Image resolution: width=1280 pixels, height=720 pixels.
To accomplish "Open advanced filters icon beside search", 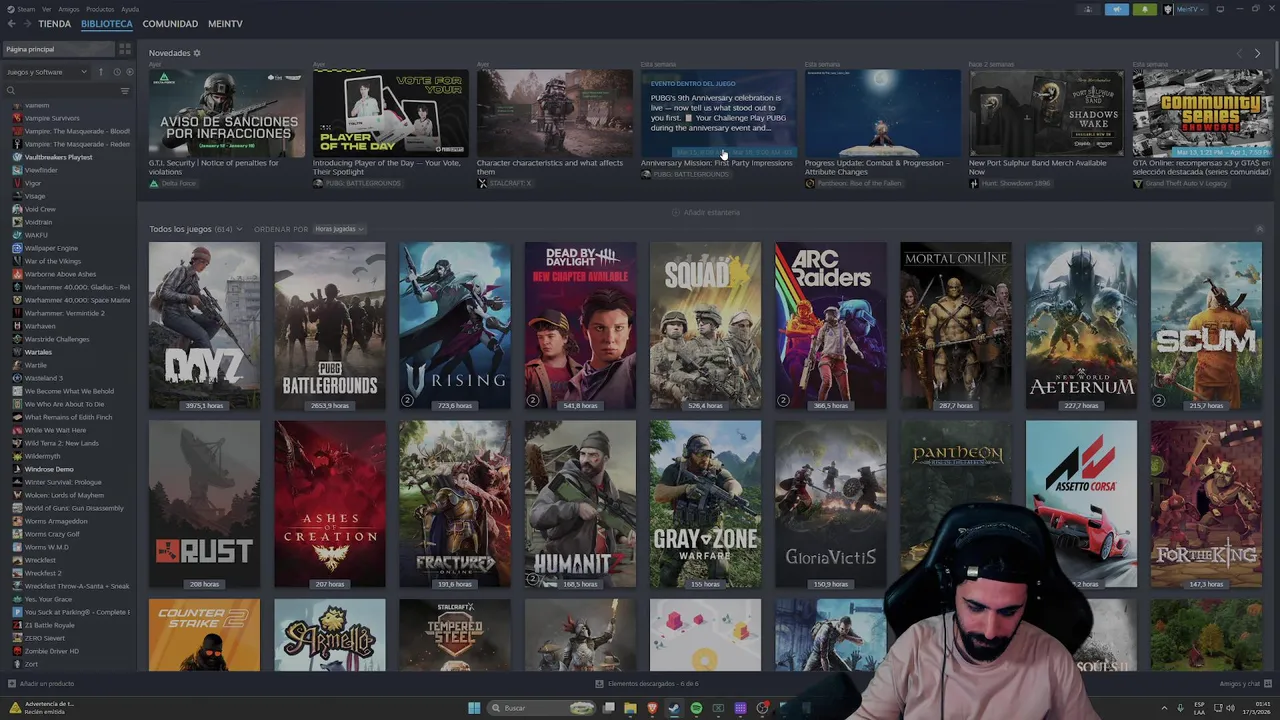I will [x=125, y=91].
